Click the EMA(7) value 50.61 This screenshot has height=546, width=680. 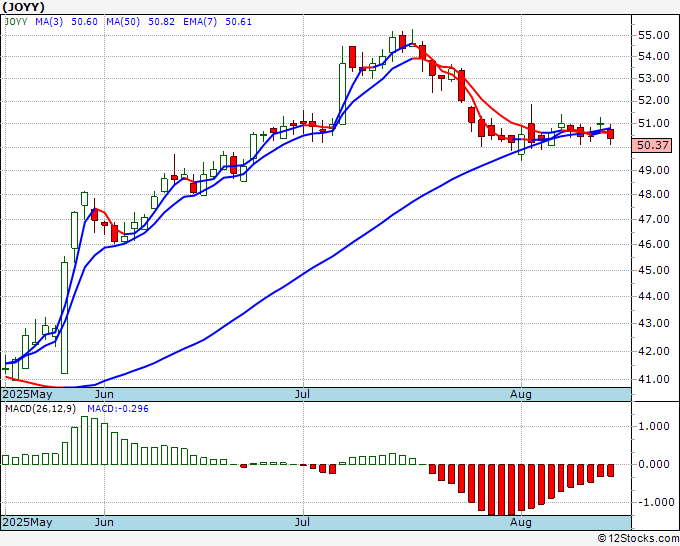pos(238,22)
